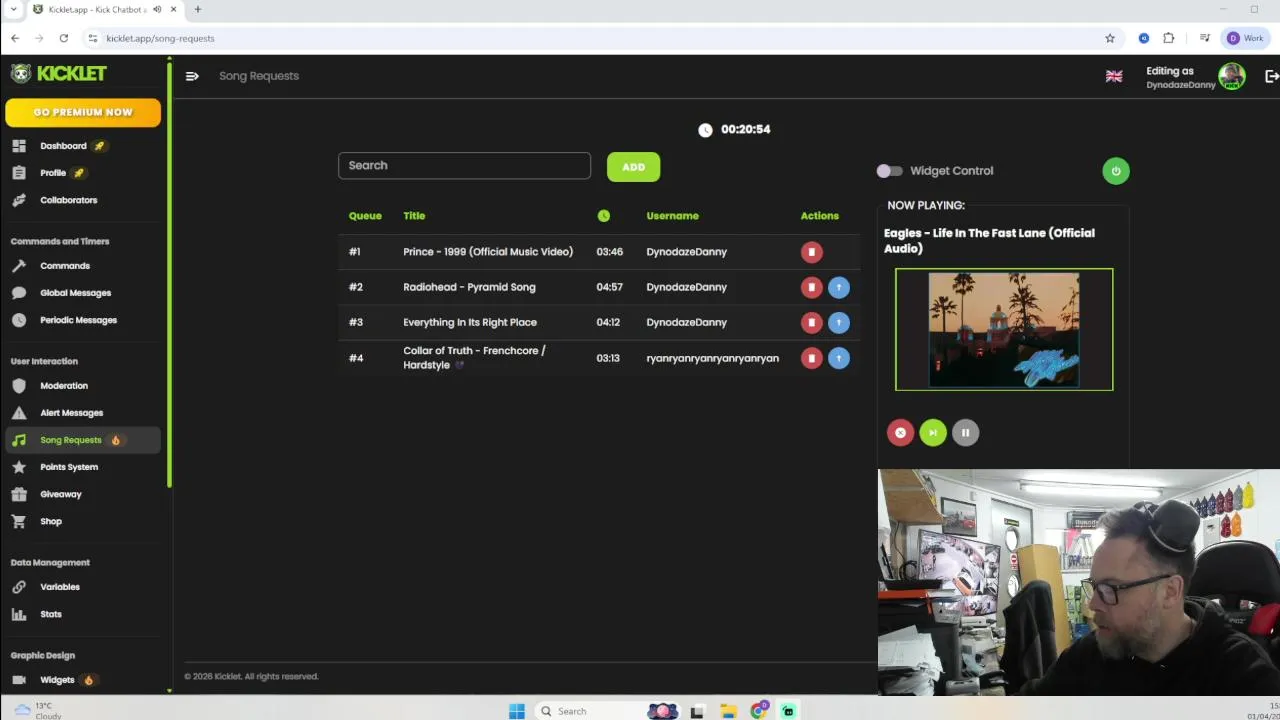Screen dimensions: 1280x720
Task: Click the Stats bar chart icon
Action: click(19, 614)
